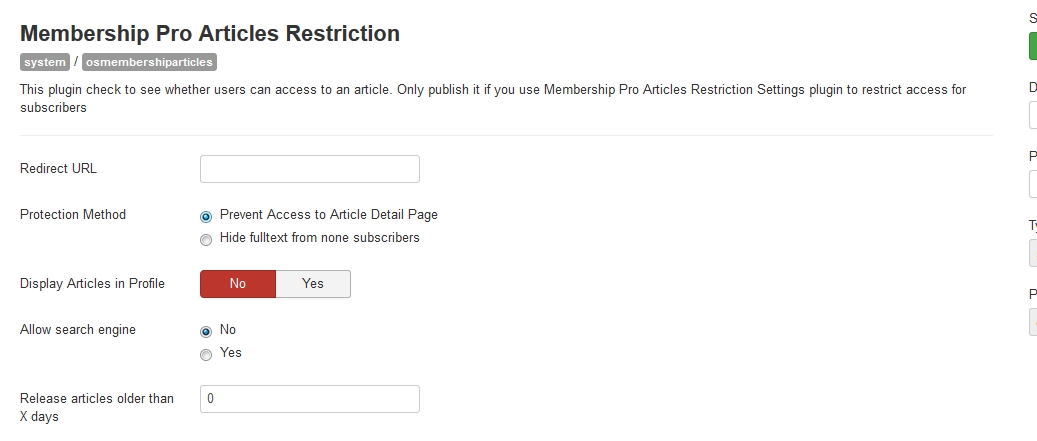Click the Allow search engine label
Viewport: 1037px width, 441px height.
click(77, 329)
